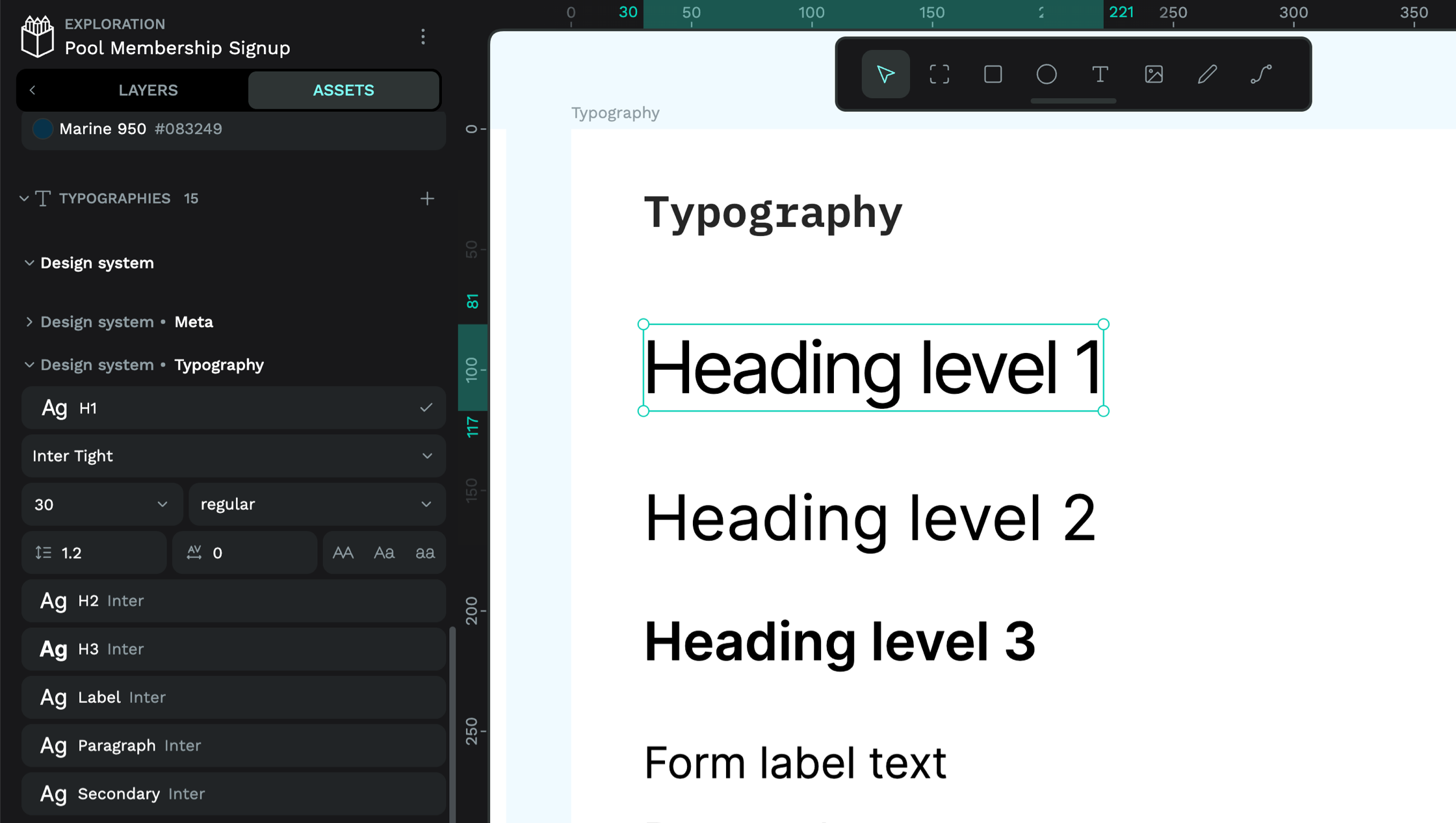Screen dimensions: 1456x823
Task: Select the frame/artboard tool in toolbar
Action: [939, 73]
